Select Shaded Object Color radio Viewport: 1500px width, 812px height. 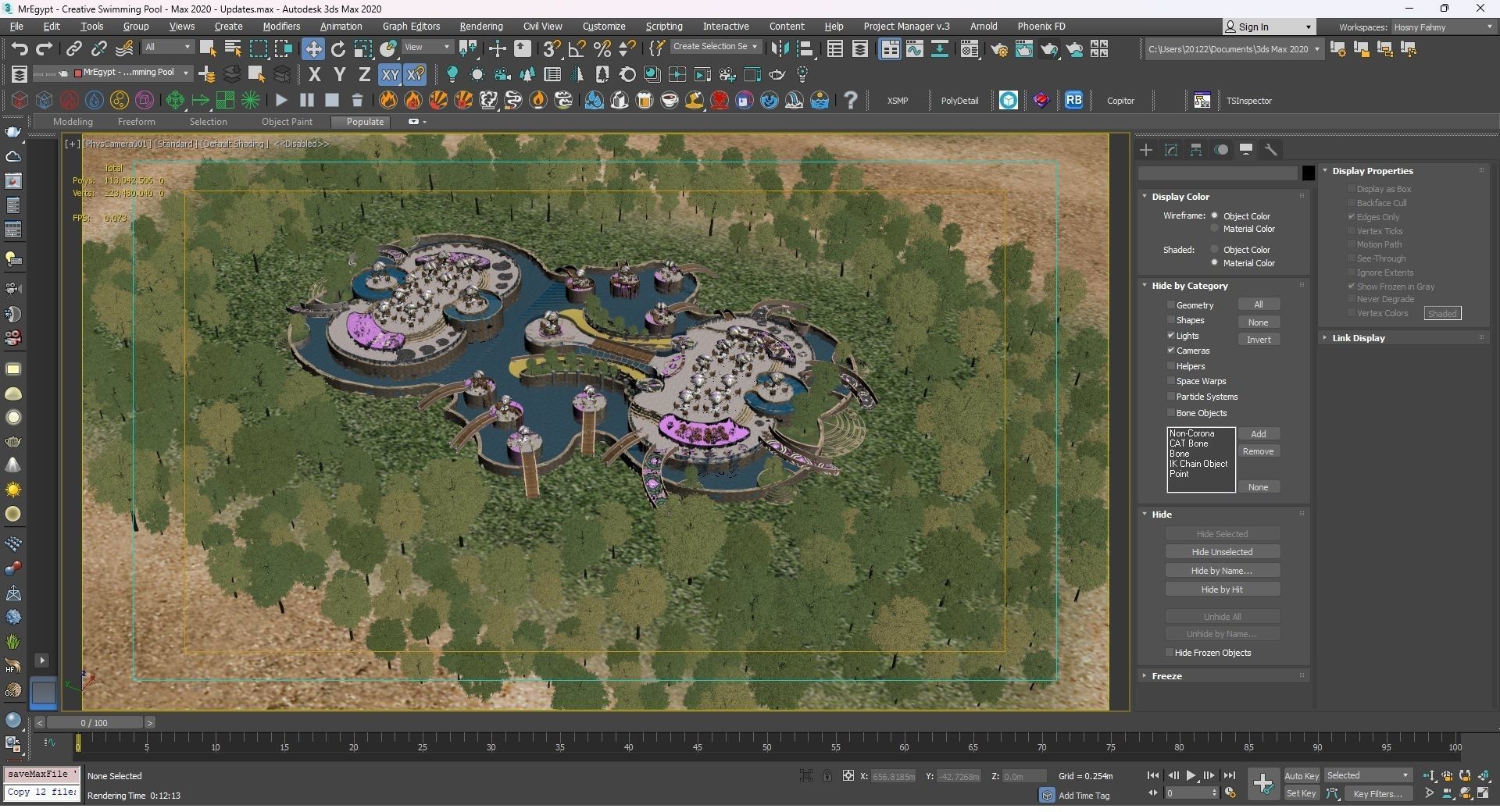[x=1214, y=249]
